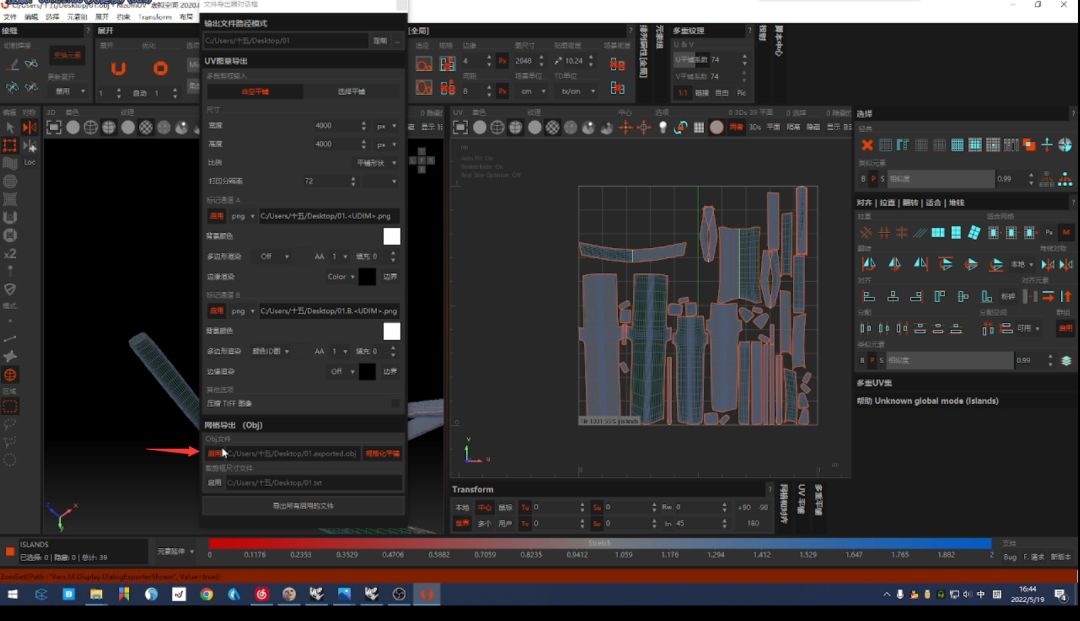Pick the orange rectangle select tool
This screenshot has width=1080, height=621.
tap(10, 145)
